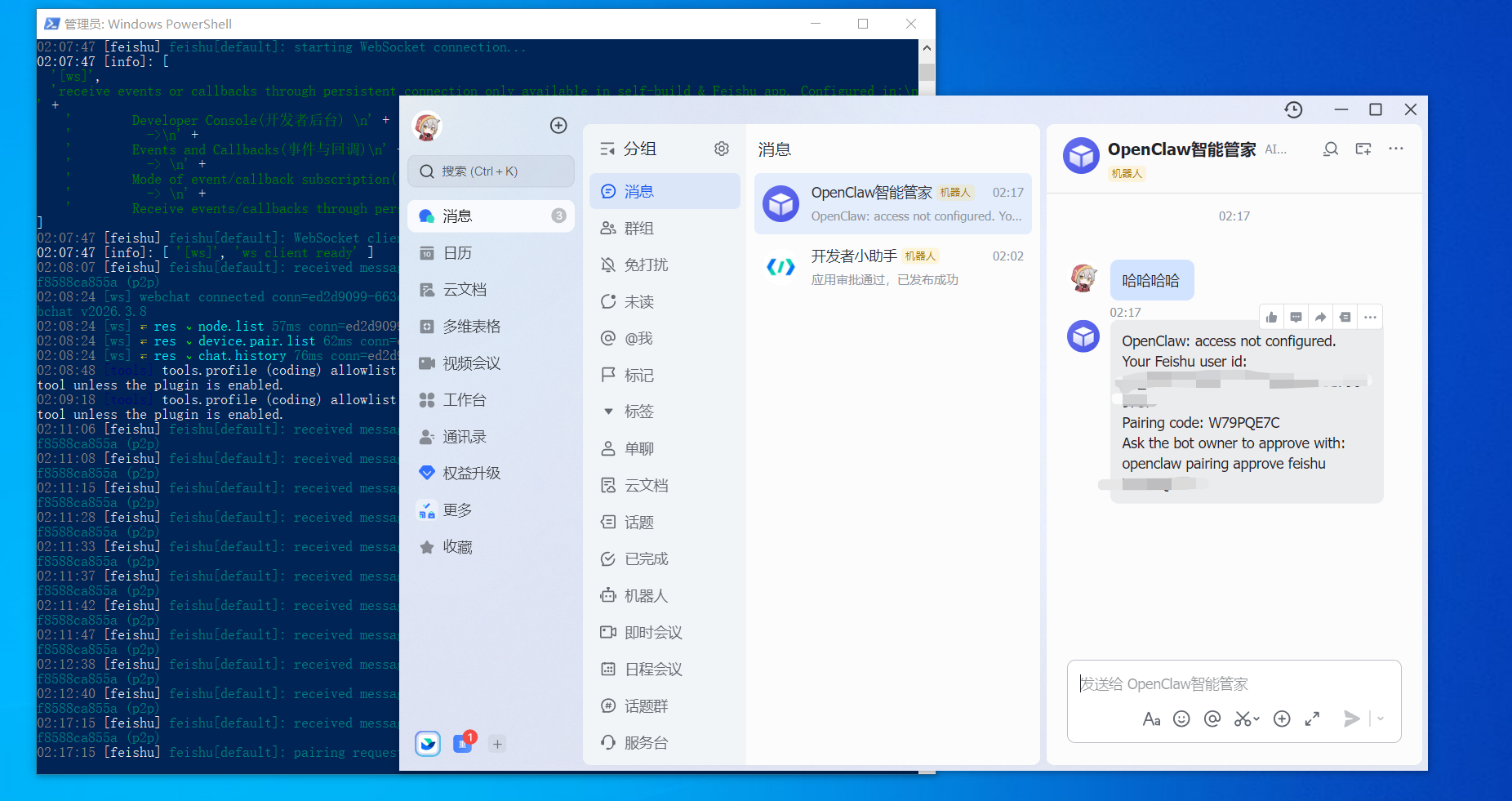Image resolution: width=1512 pixels, height=801 pixels.
Task: Expand the message editor
Action: [1312, 719]
